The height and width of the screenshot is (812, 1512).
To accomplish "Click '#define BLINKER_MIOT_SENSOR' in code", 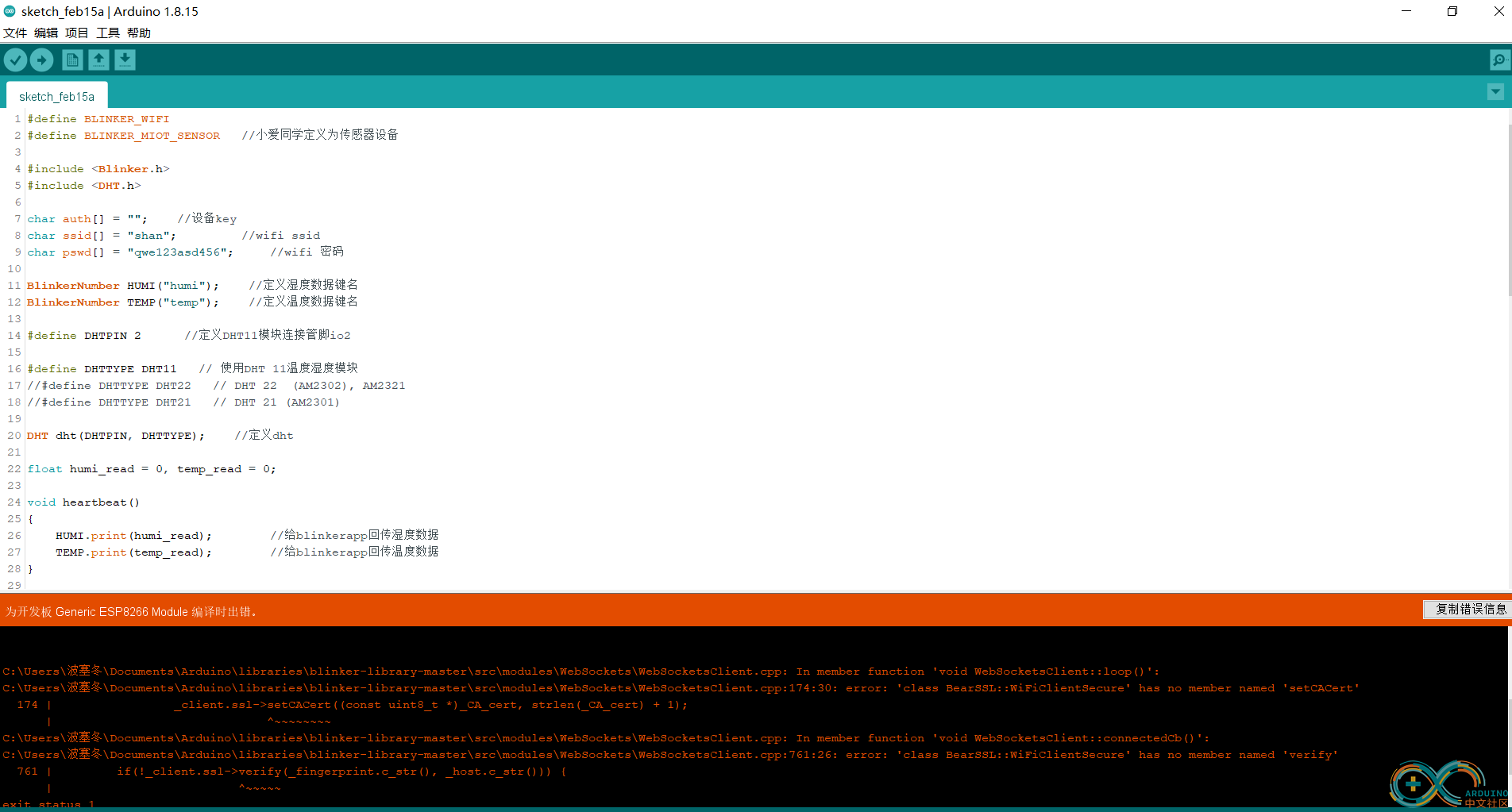I will pyautogui.click(x=124, y=136).
